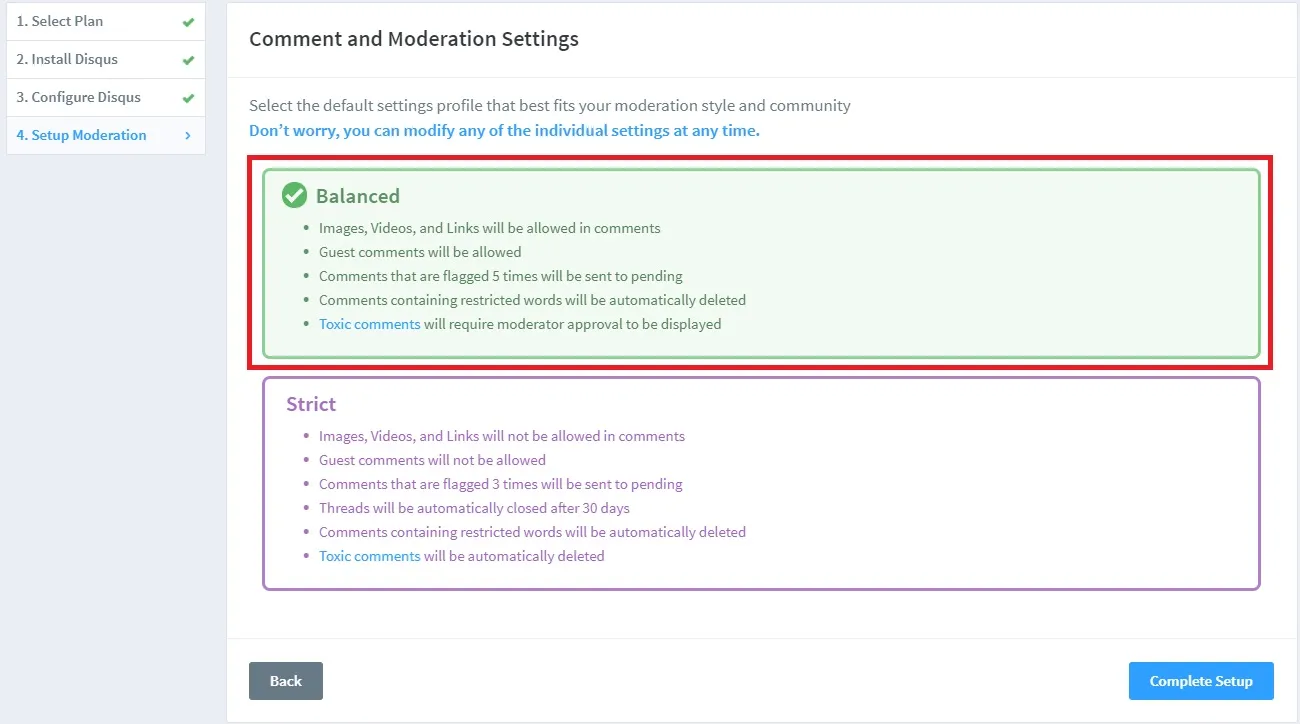This screenshot has height=724, width=1300.
Task: Click the Guest comments allowed bullet under Balanced
Action: coord(419,251)
